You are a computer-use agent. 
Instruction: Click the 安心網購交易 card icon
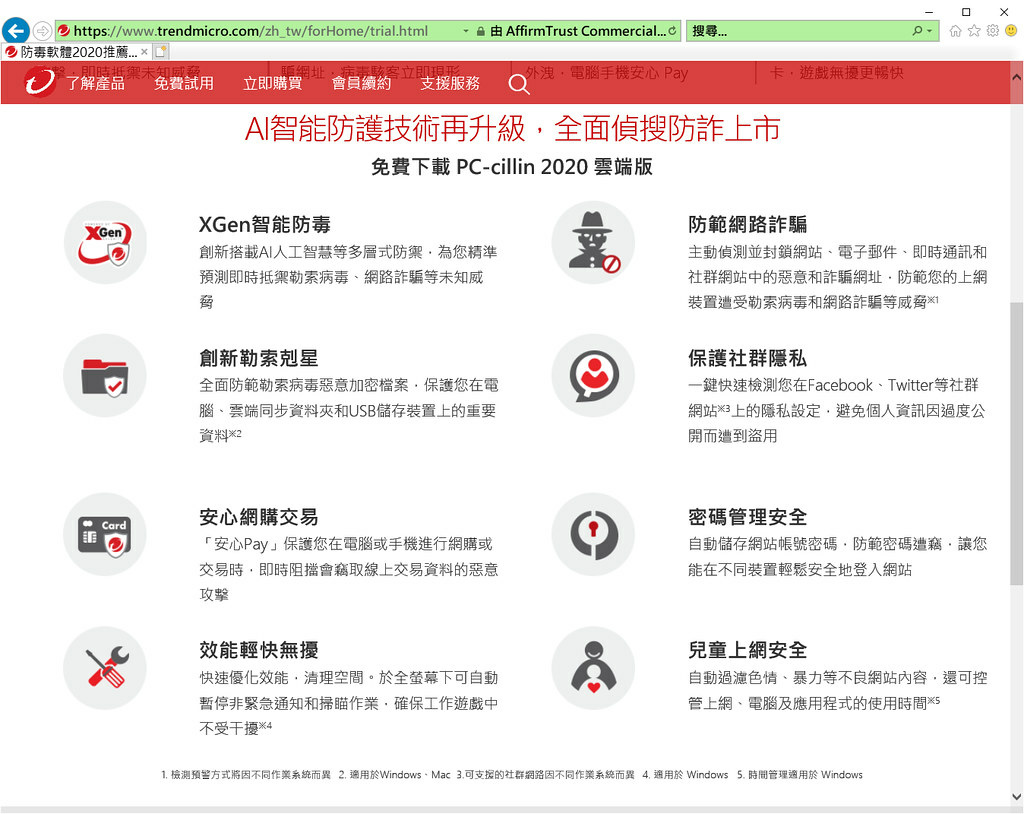tap(105, 534)
